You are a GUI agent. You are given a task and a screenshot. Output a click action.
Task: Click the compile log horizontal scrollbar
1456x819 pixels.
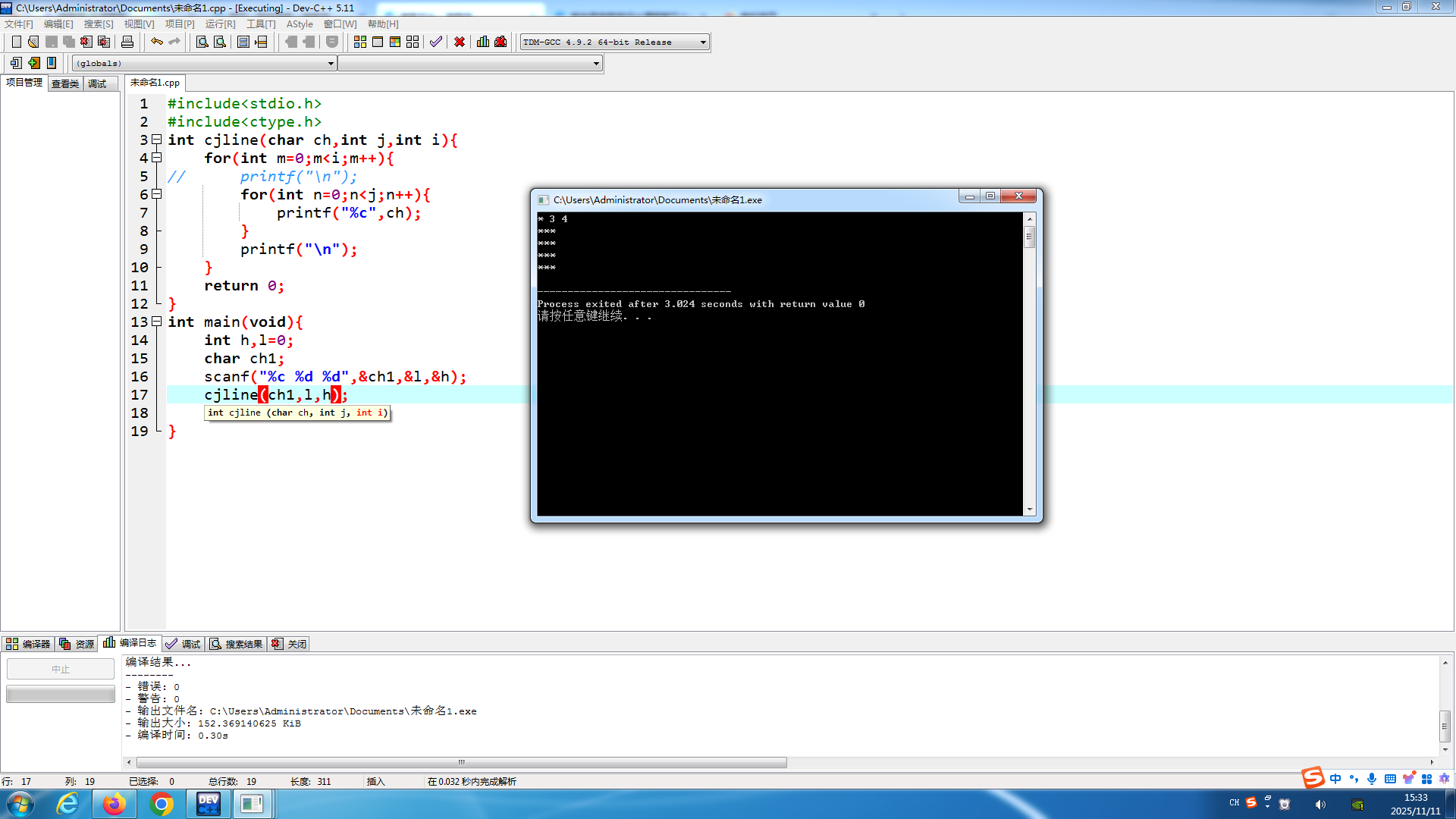click(461, 762)
